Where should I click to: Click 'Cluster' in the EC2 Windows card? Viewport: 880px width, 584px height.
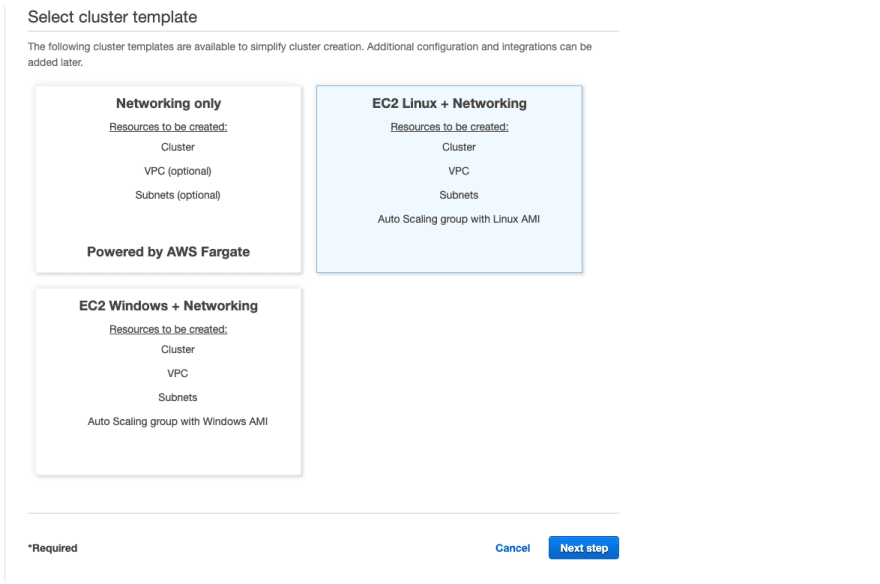pyautogui.click(x=177, y=349)
